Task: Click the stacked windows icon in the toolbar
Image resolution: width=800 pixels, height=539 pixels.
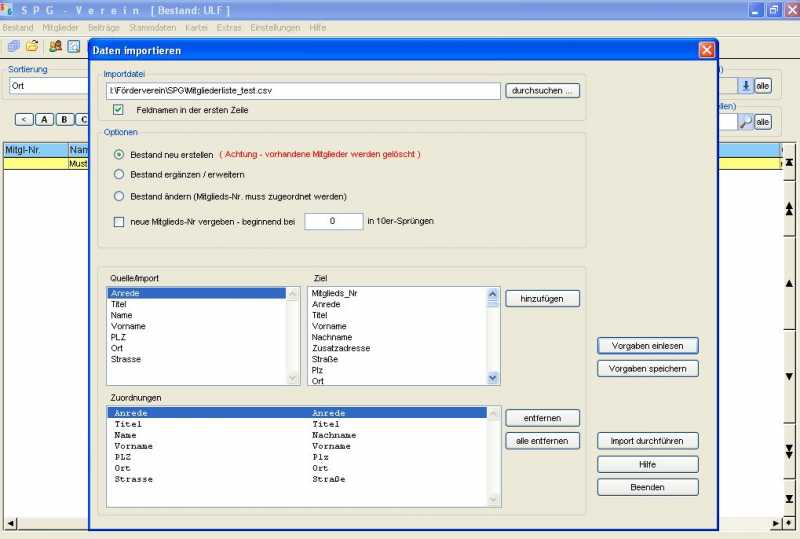Action: (x=13, y=46)
